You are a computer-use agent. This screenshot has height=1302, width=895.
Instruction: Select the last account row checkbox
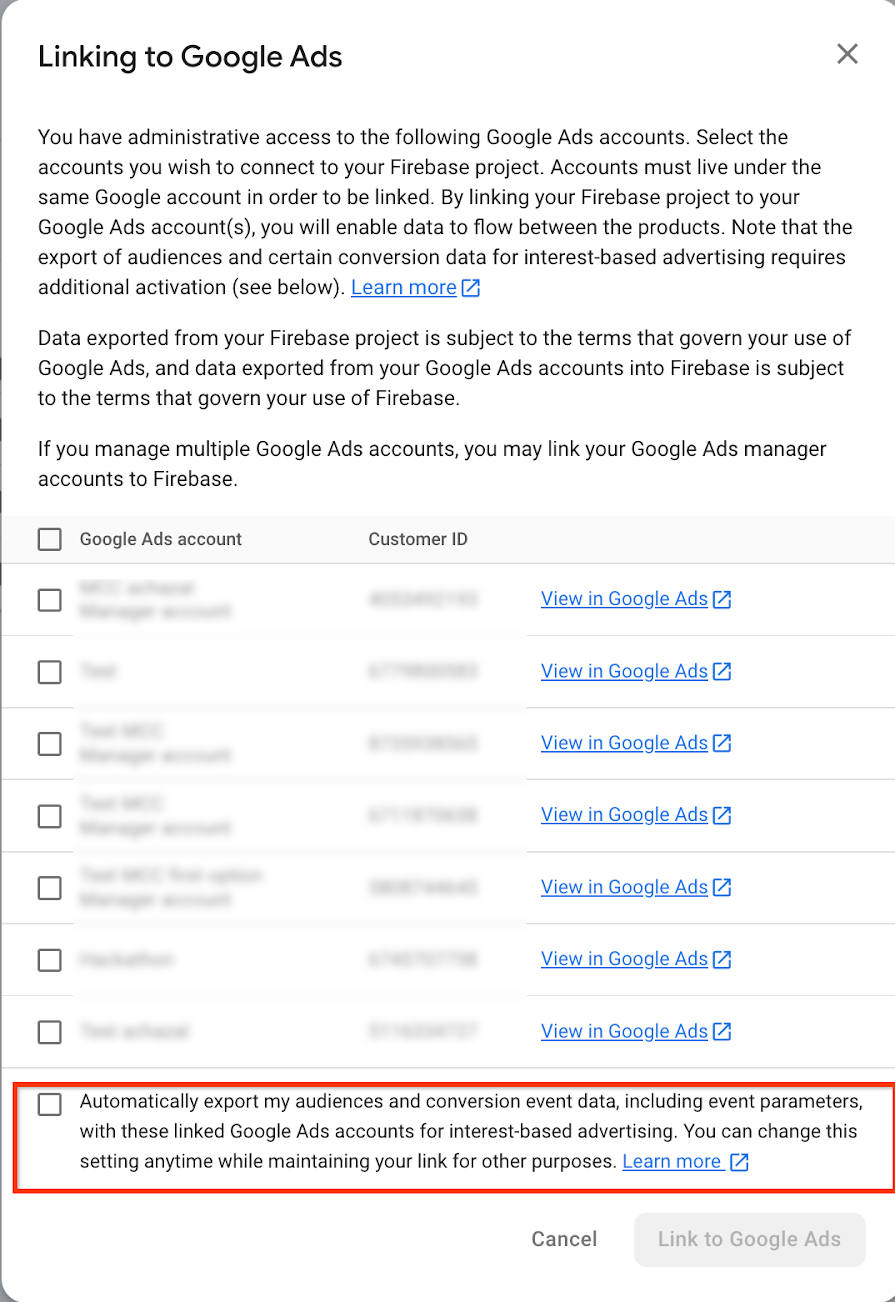(49, 1032)
